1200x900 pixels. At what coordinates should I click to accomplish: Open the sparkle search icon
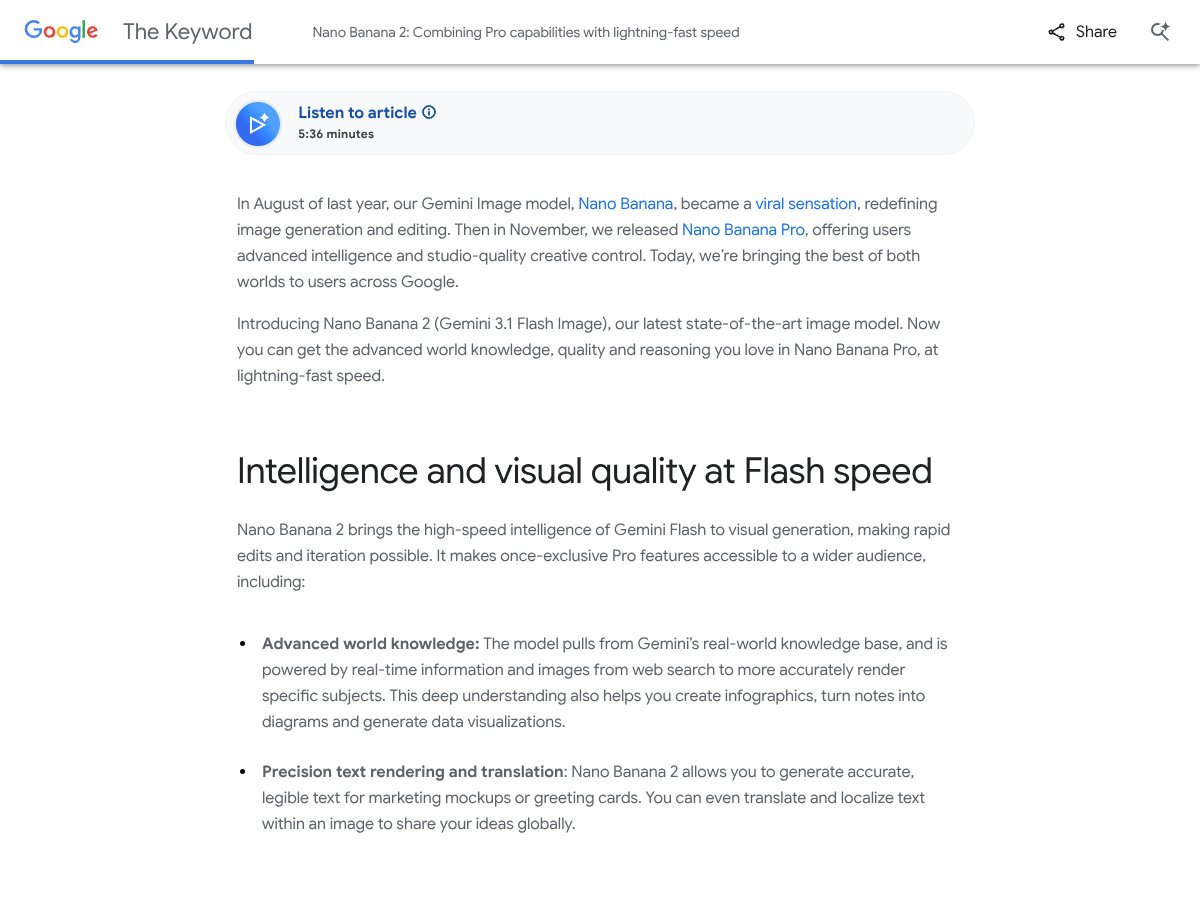pyautogui.click(x=1160, y=32)
